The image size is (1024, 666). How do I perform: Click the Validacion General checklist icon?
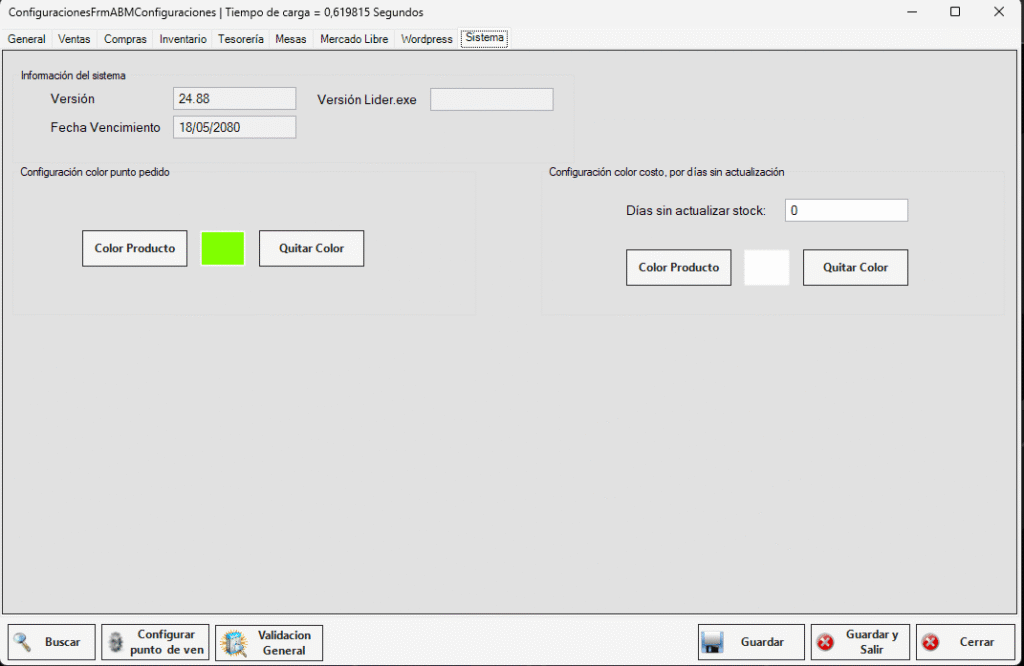pos(234,642)
